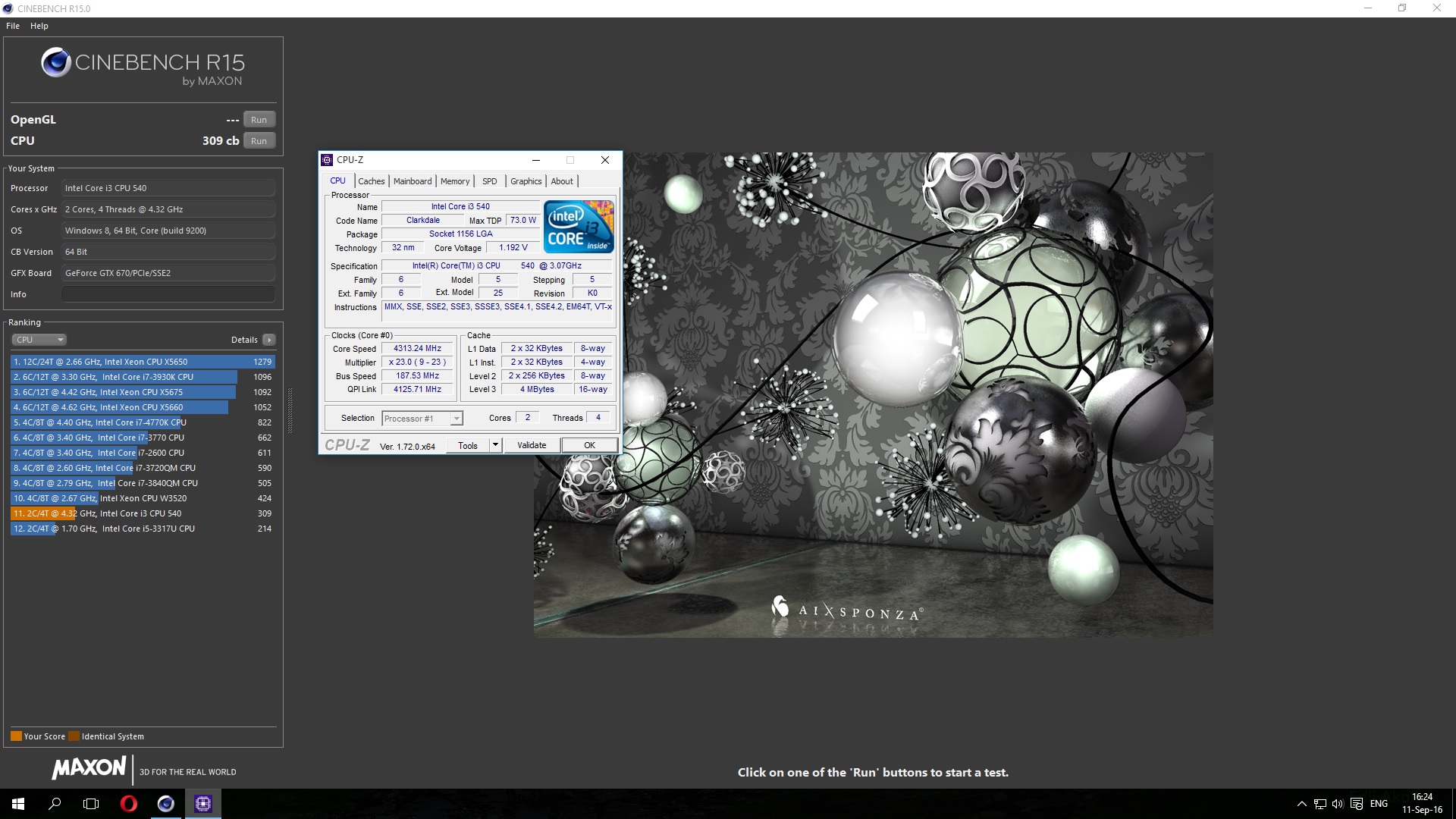Switch to the Memory tab in CPU-Z
Viewport: 1456px width, 819px height.
tap(455, 180)
